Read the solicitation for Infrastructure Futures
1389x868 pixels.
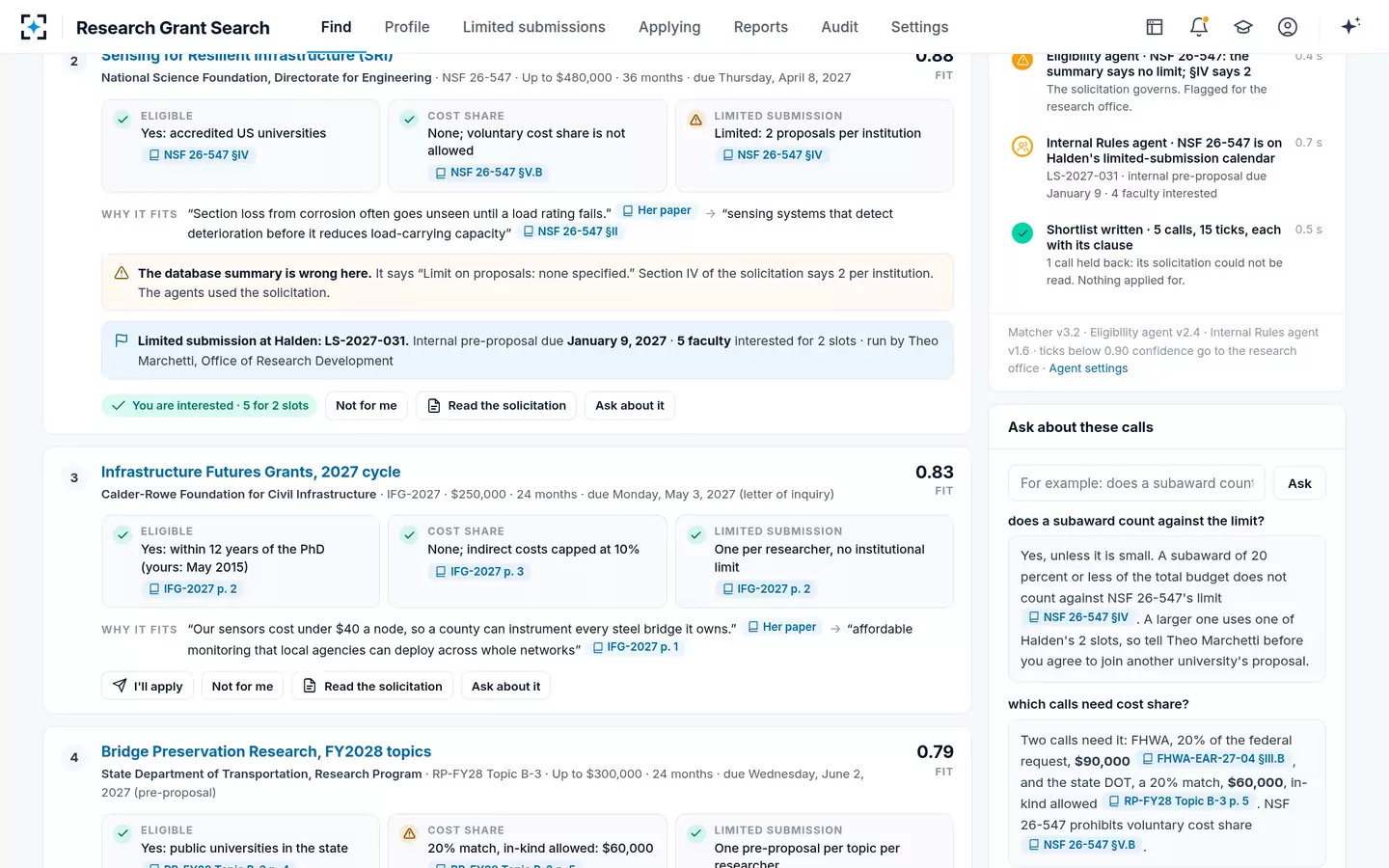pos(372,686)
